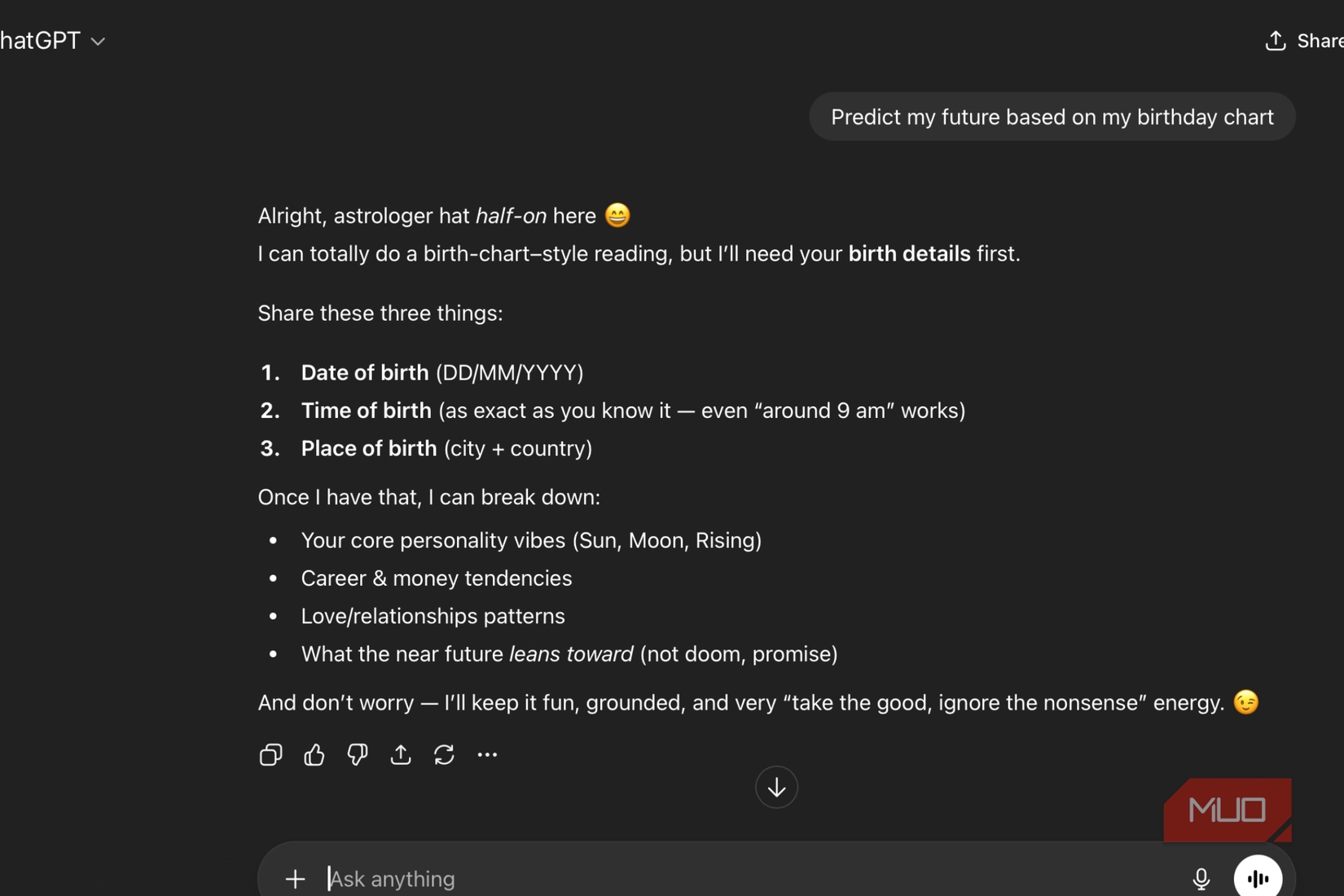Click the Share button at top right
The image size is (1344, 896).
tap(1319, 41)
